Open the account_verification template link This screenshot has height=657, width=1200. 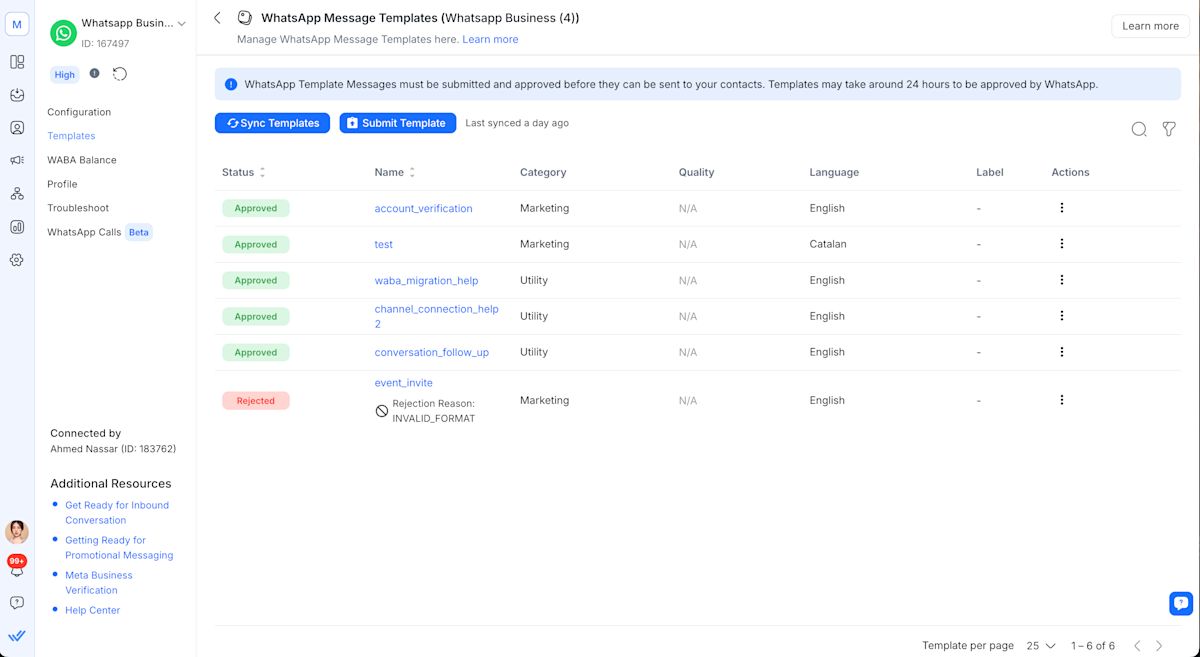[x=423, y=208]
